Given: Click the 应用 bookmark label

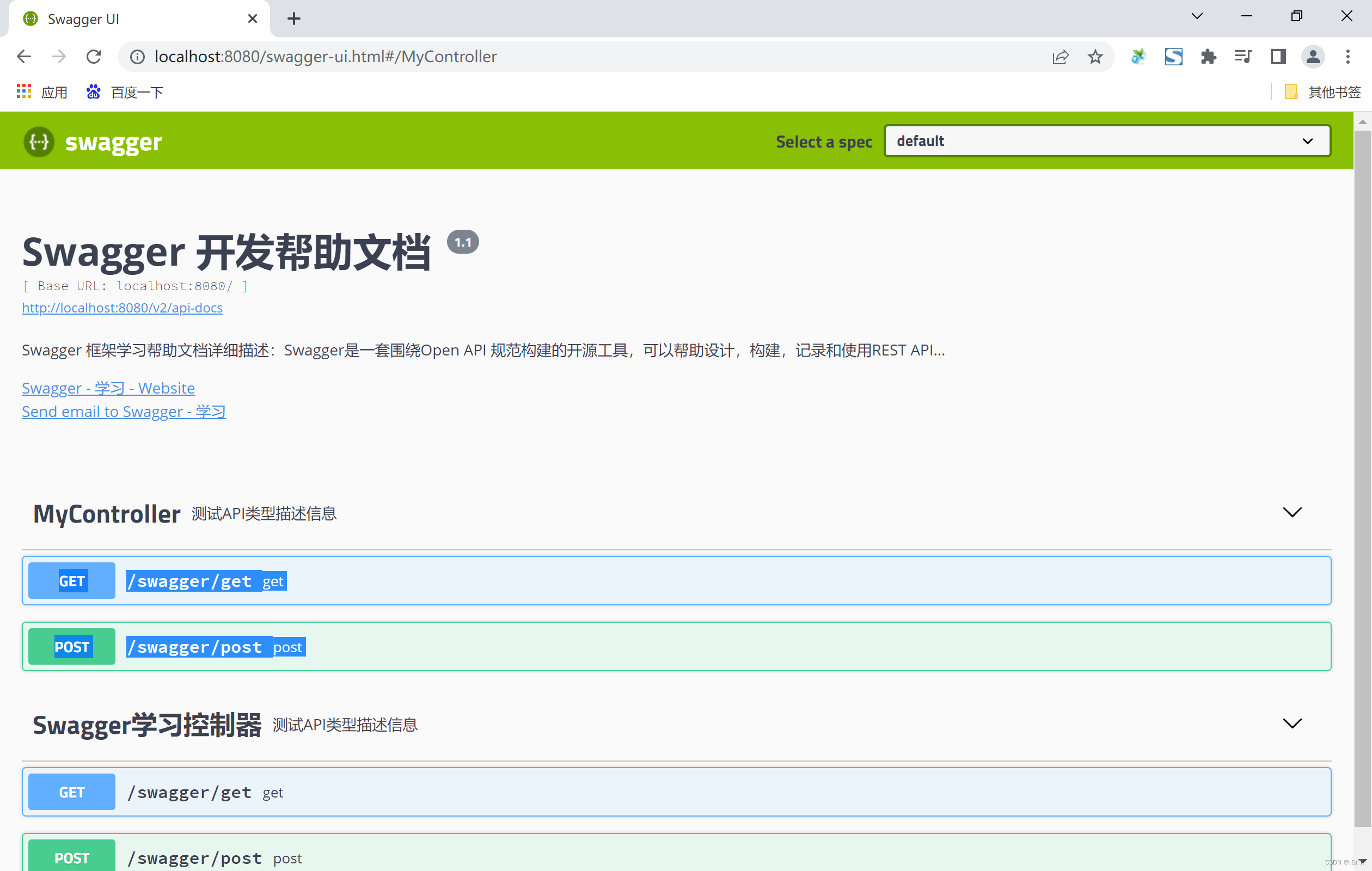Looking at the screenshot, I should (x=54, y=91).
